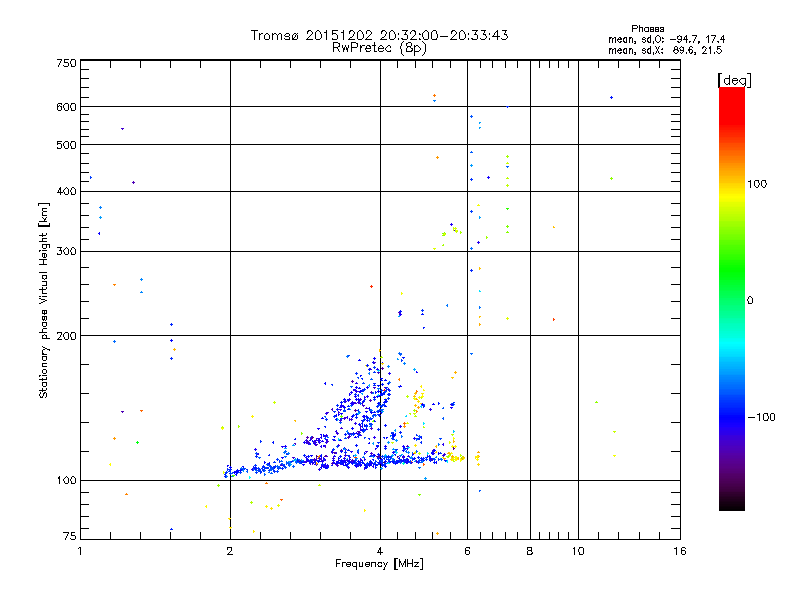Click the '600' y-axis tick label
The width and height of the screenshot is (800, 600).
click(66, 107)
